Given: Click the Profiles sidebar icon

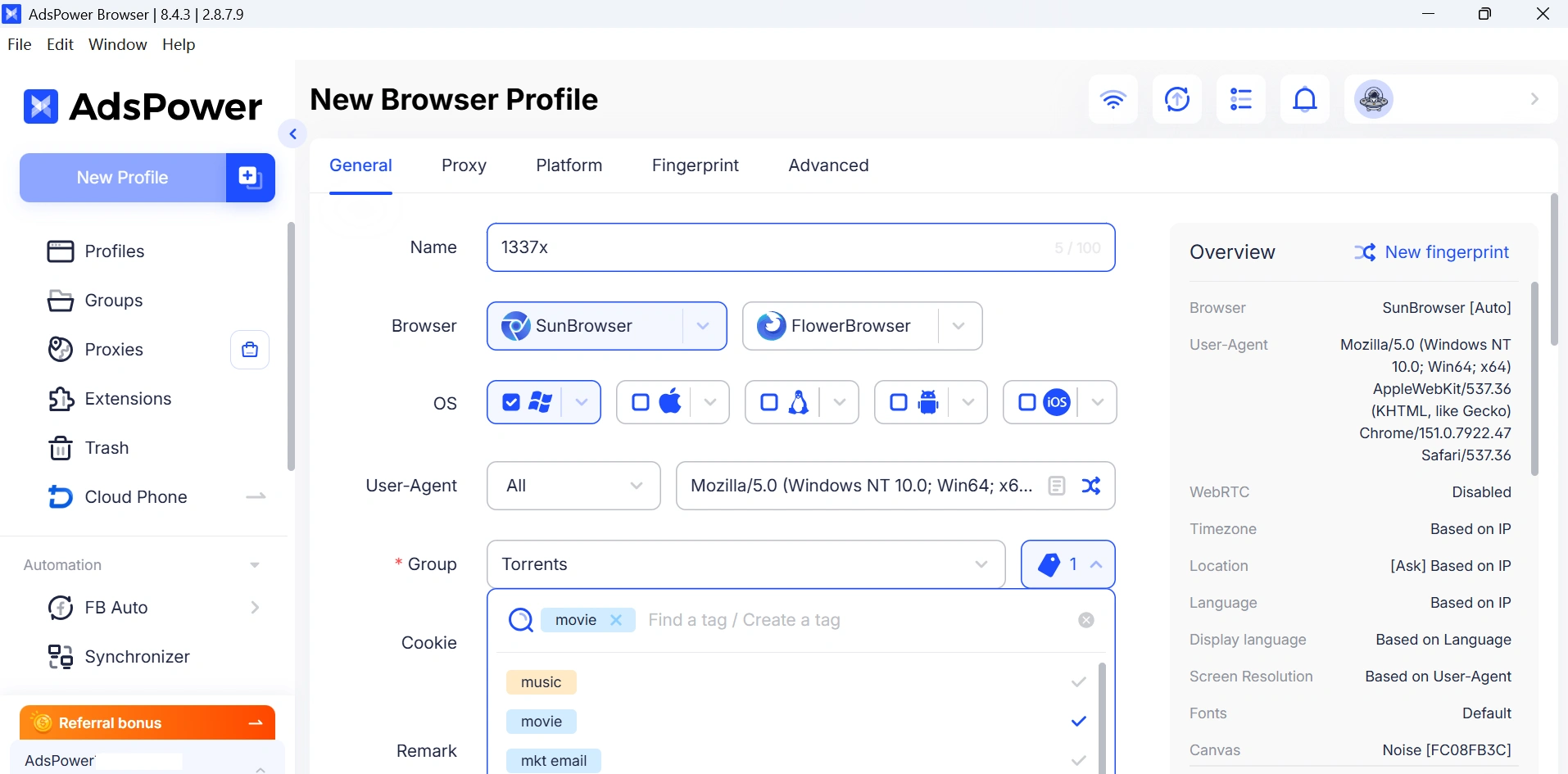Looking at the screenshot, I should 61,251.
